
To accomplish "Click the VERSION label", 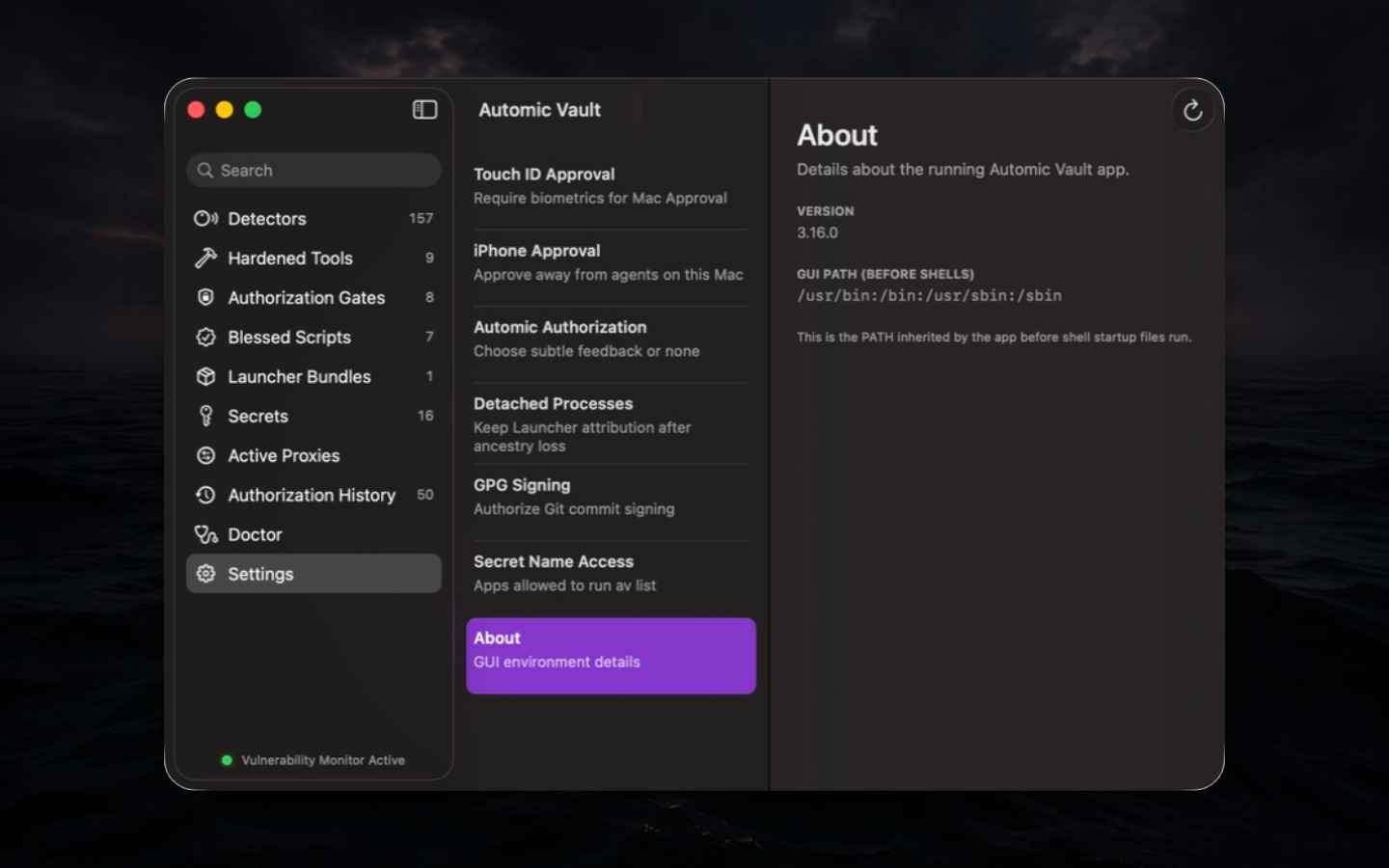I will (825, 211).
